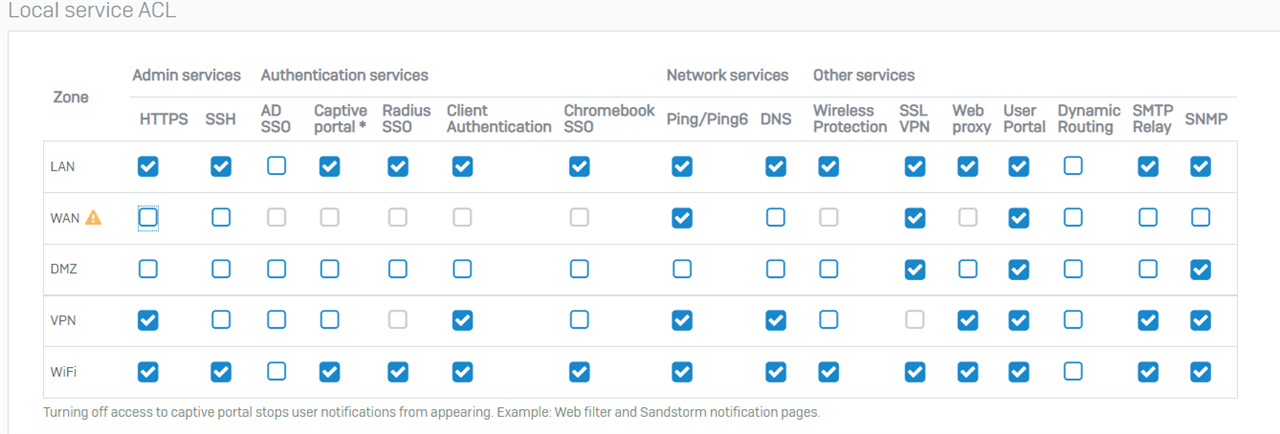The height and width of the screenshot is (434, 1280).
Task: Uncheck Ping/Ping6 for the WAN zone
Action: 682,217
